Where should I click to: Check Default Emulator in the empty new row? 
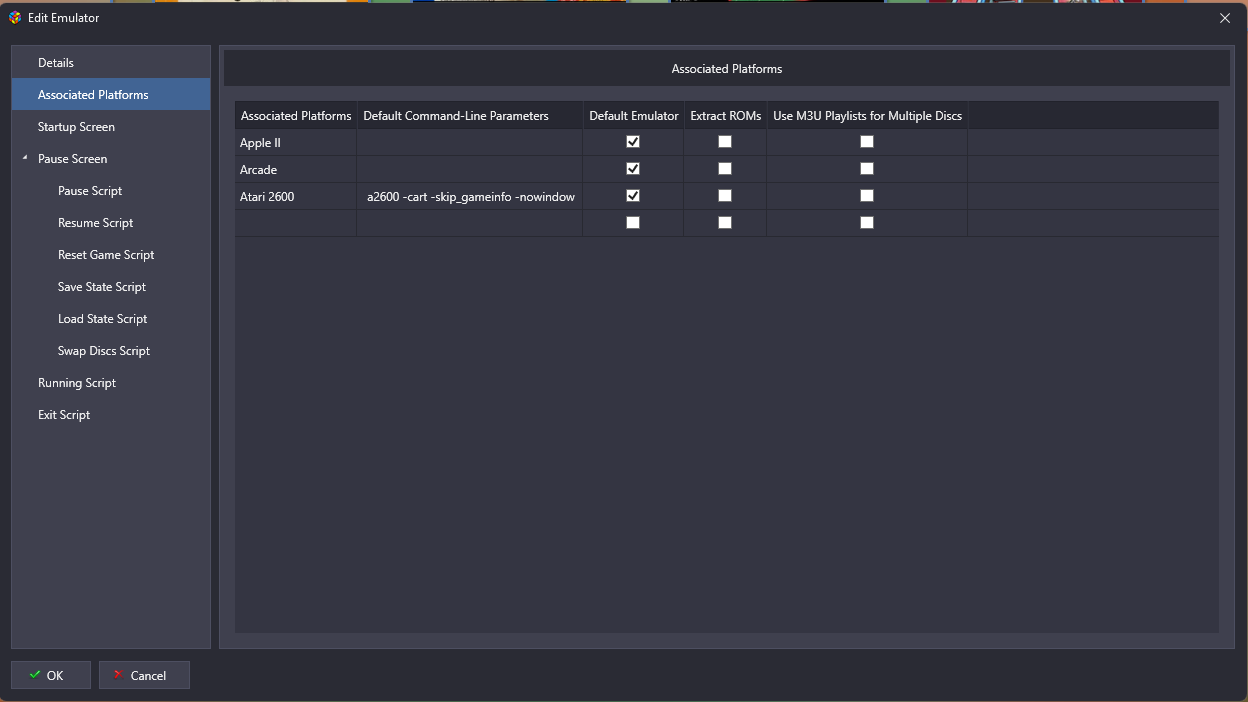(633, 223)
